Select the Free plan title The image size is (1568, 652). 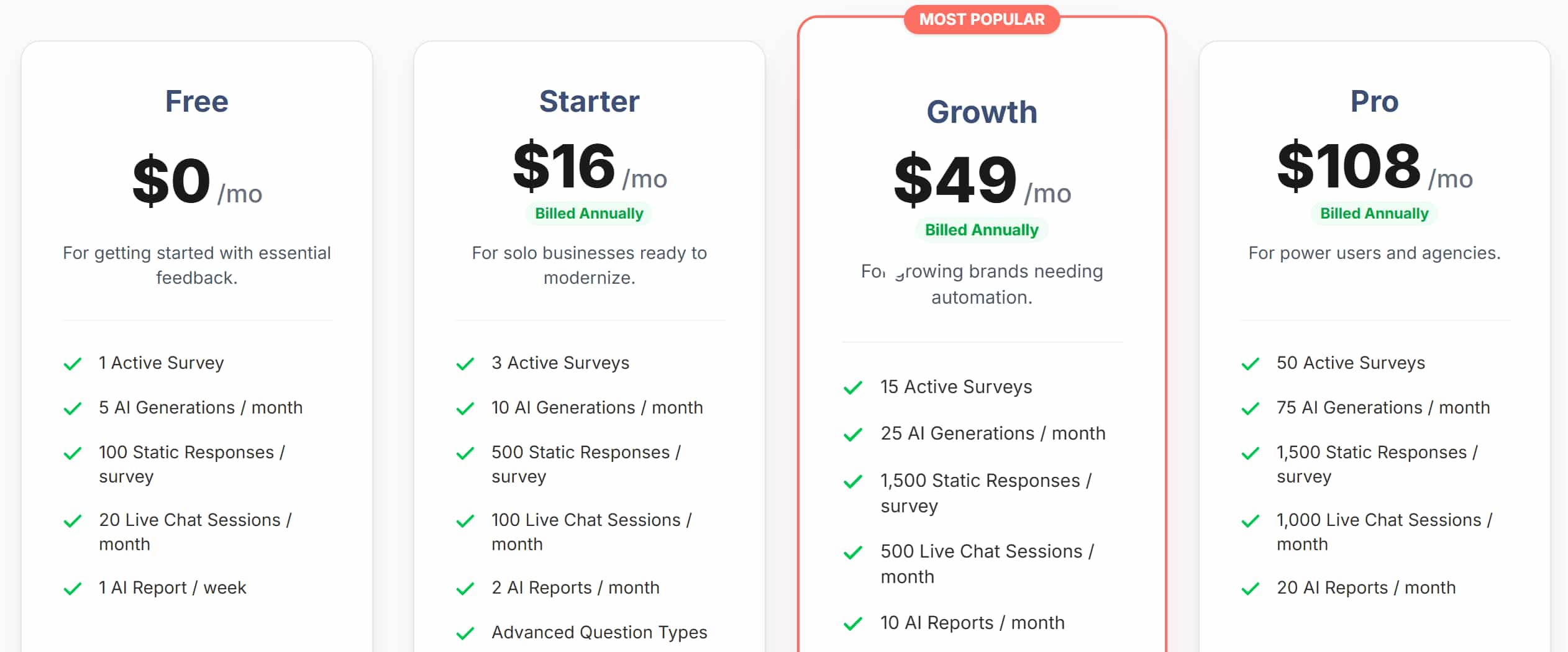(x=197, y=101)
